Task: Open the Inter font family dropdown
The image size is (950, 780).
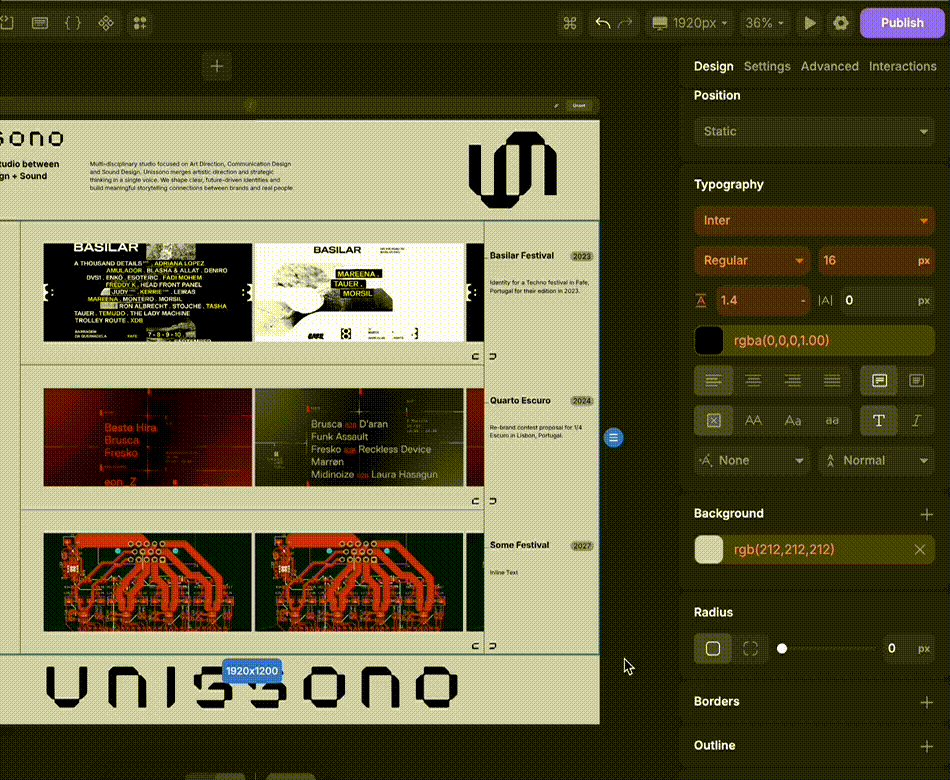Action: pos(814,220)
